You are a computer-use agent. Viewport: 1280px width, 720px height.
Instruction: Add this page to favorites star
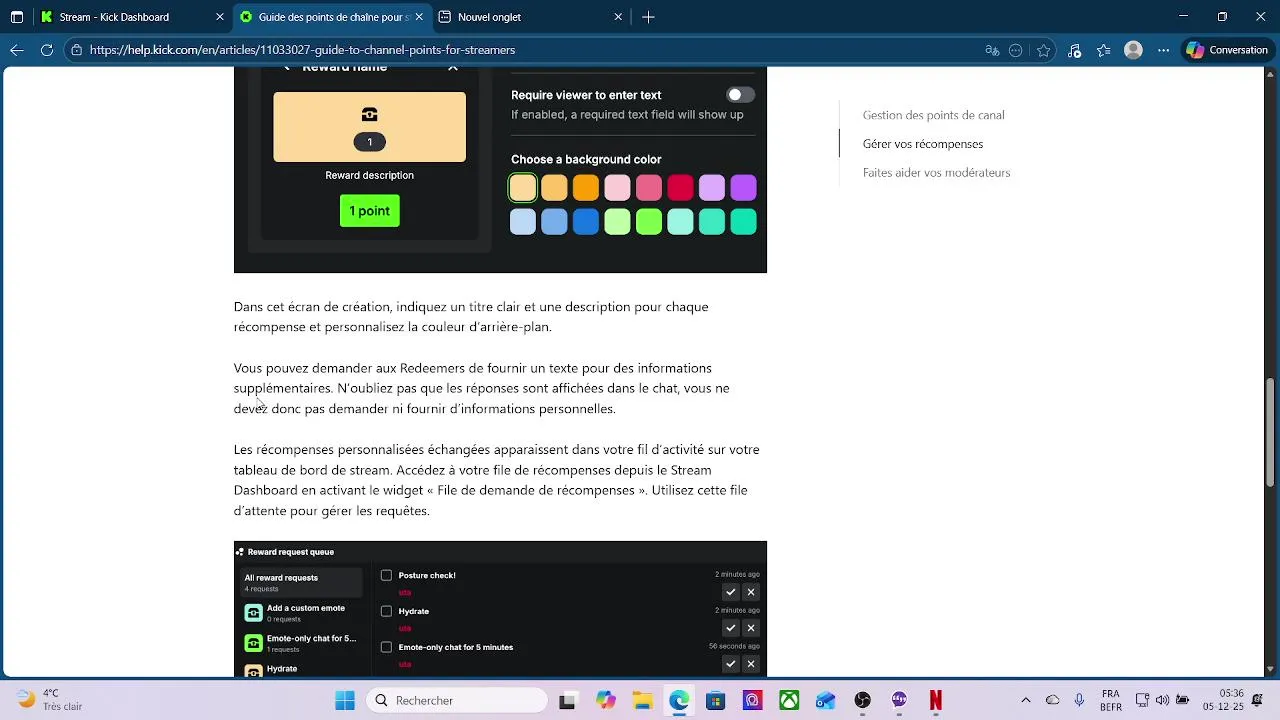[x=1044, y=50]
